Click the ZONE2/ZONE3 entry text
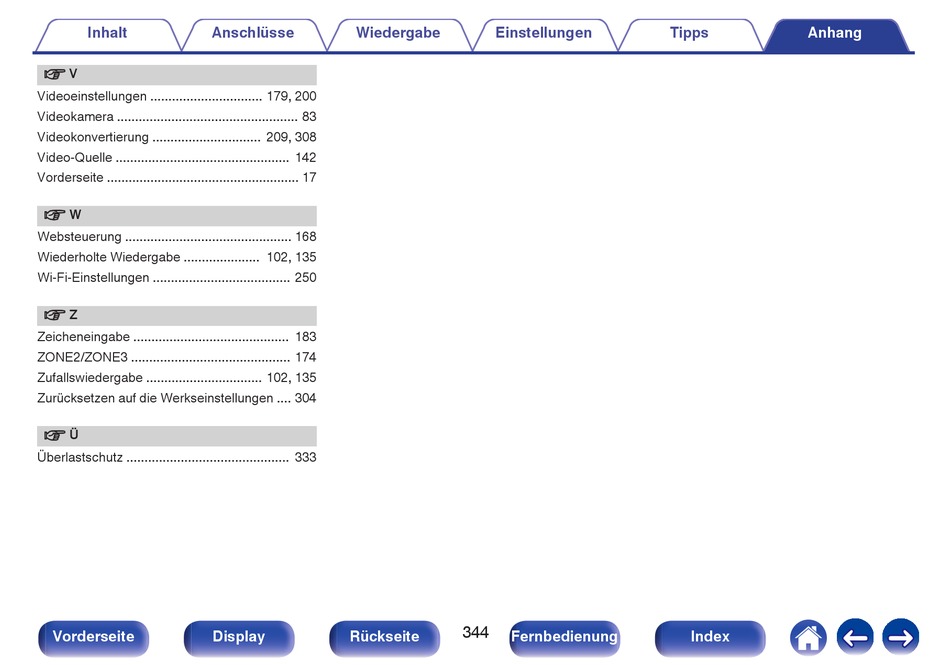Screen dimensions: 950x665 pos(82,357)
